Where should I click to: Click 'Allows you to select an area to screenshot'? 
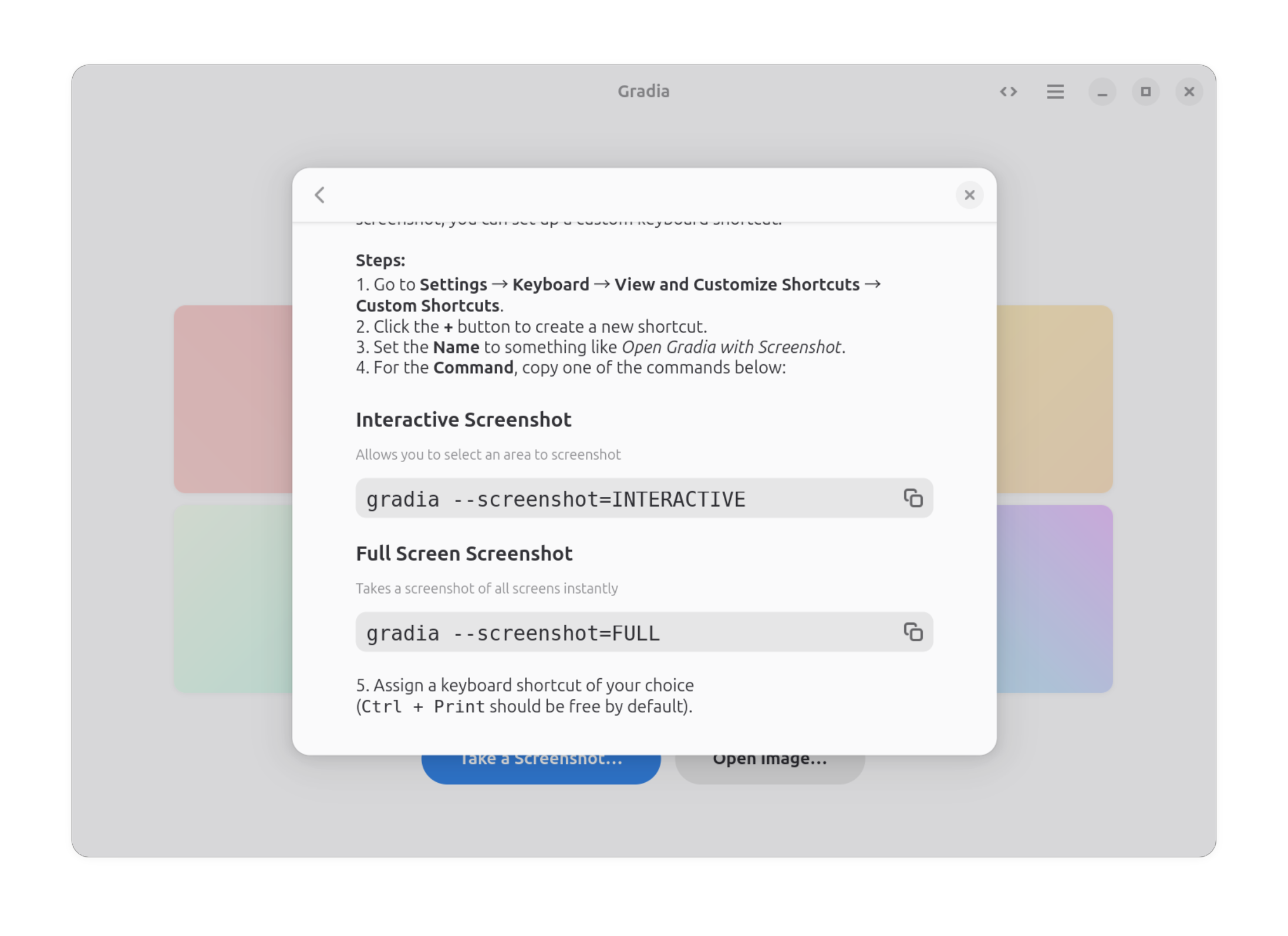coord(488,454)
